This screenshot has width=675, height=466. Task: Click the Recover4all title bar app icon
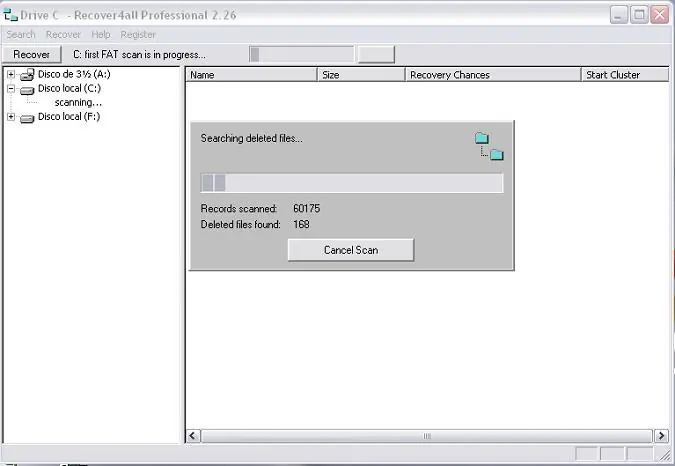[x=10, y=15]
